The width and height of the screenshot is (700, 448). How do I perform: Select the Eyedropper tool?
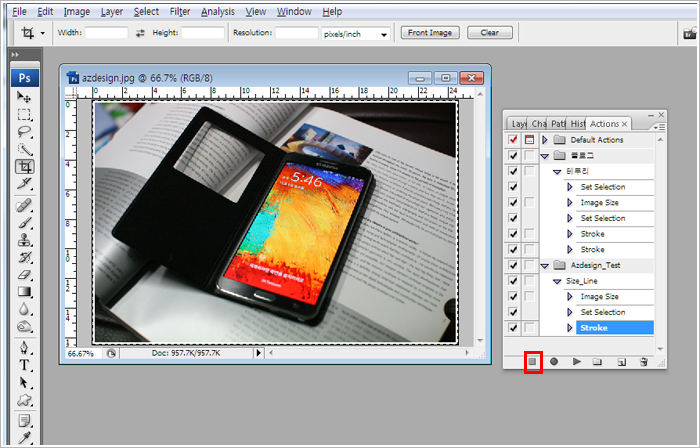pos(24,438)
